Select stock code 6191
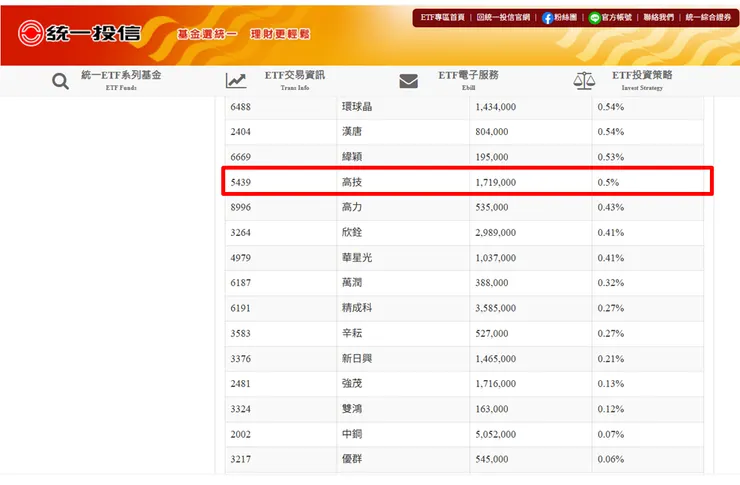740x485 pixels. 240,308
